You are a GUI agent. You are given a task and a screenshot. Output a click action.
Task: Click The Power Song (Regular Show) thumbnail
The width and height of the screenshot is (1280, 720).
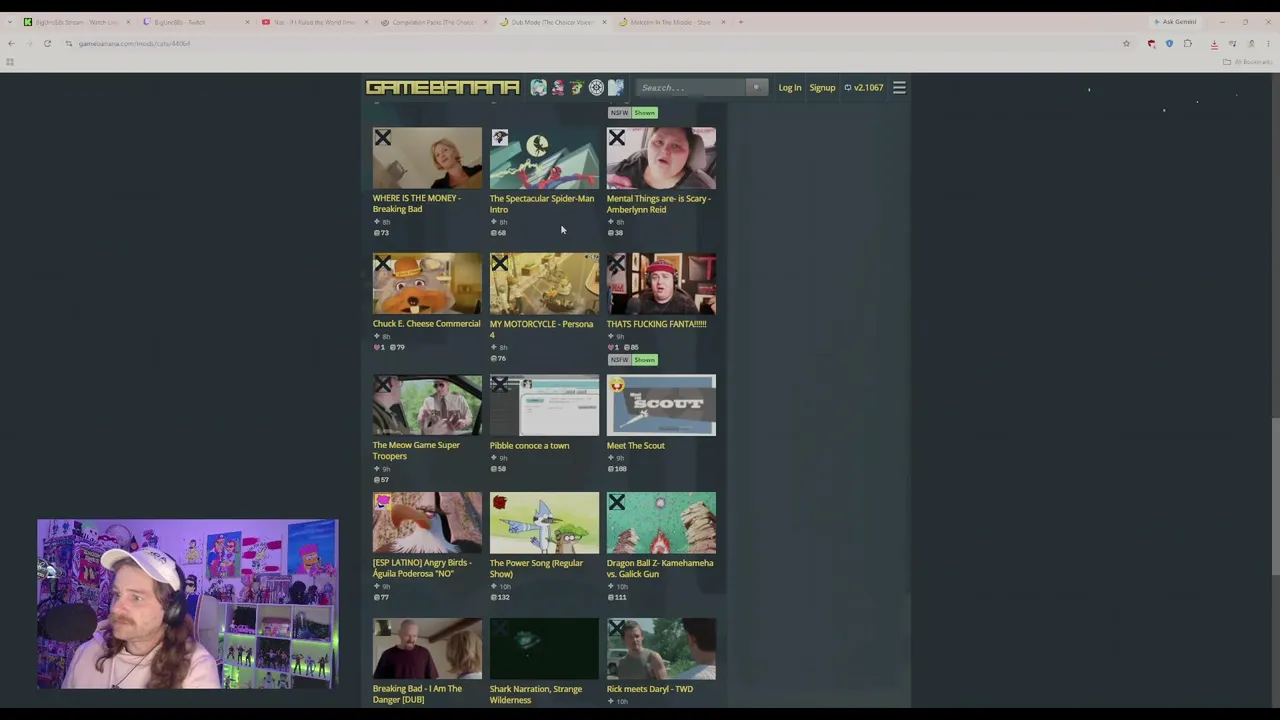(x=544, y=522)
